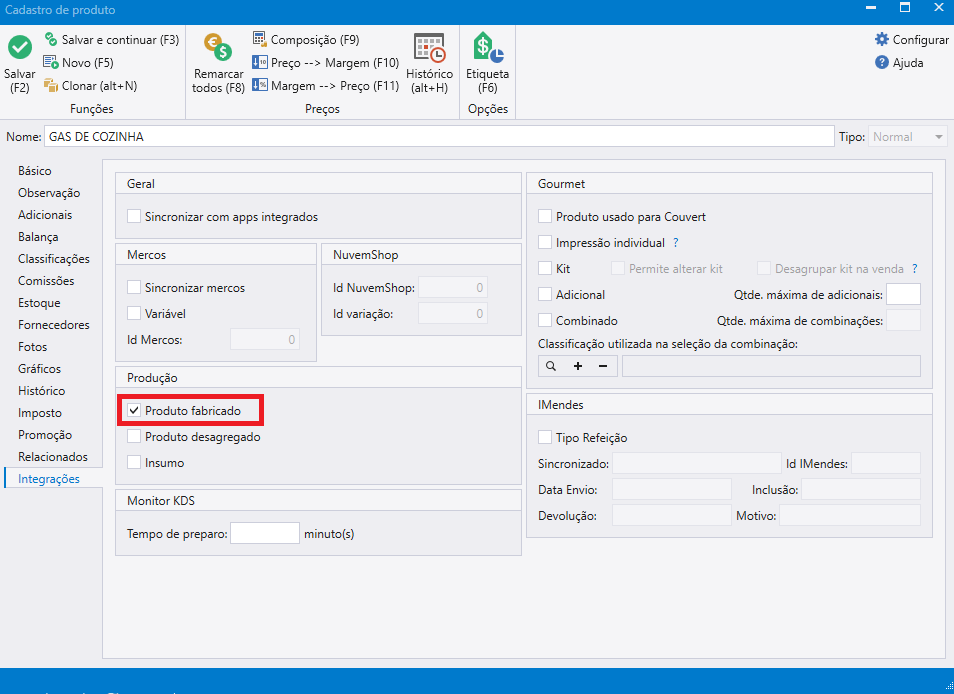Click the Data Envio field

coord(672,490)
